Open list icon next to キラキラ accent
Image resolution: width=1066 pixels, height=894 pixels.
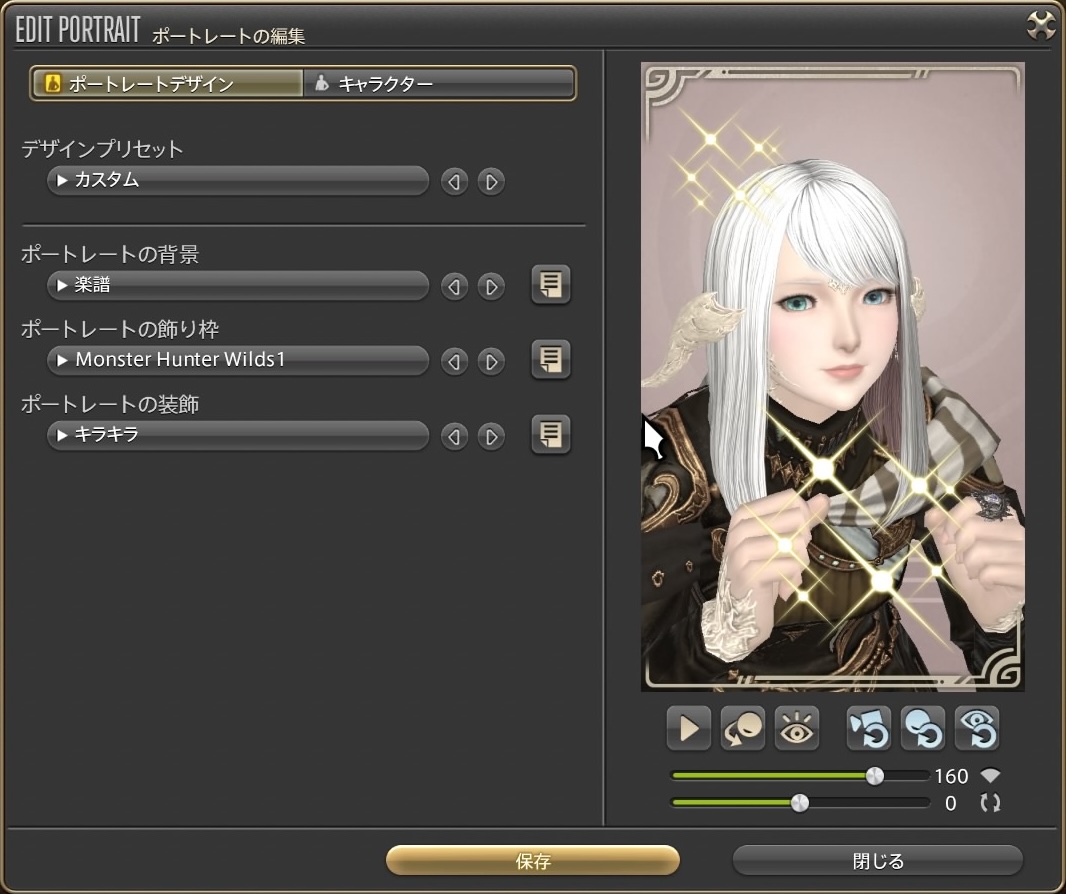coord(550,435)
